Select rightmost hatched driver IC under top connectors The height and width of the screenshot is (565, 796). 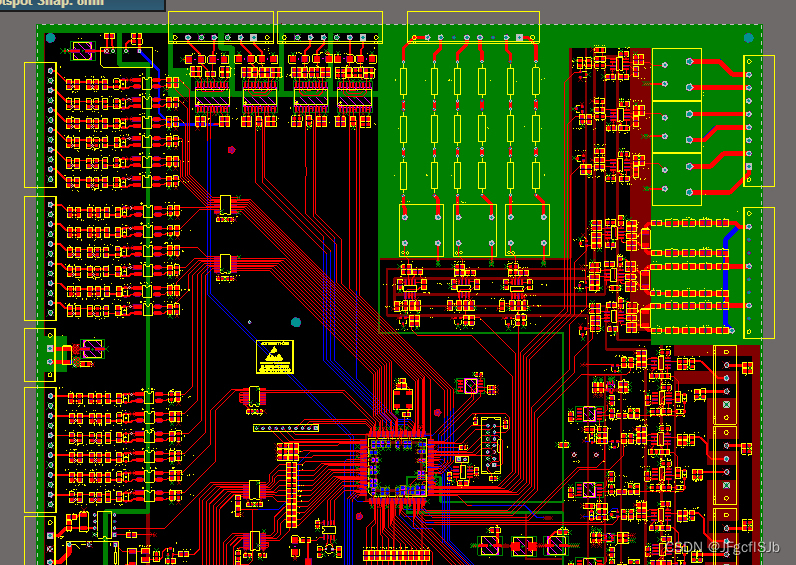click(x=354, y=97)
